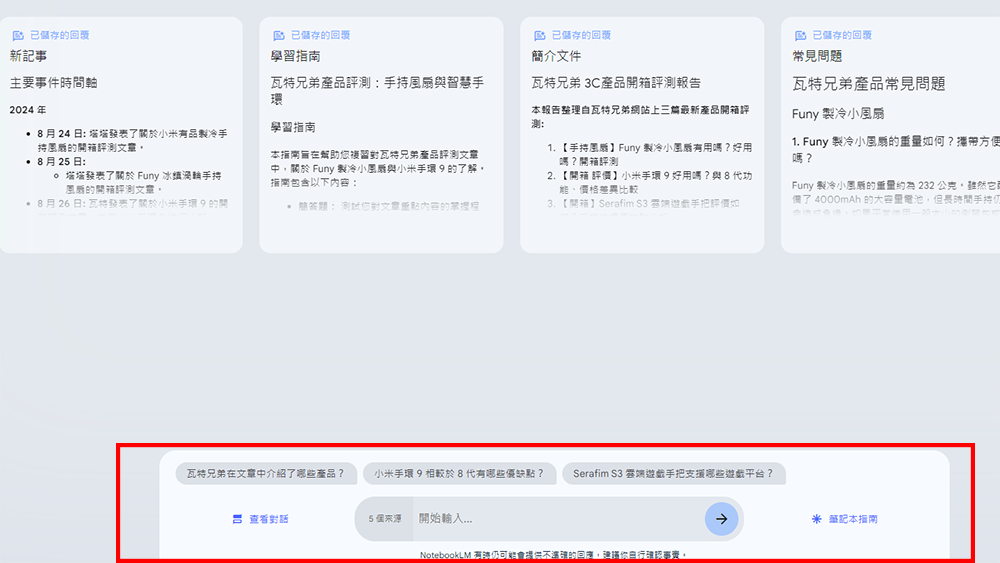Open the 新記事 saved response card

pos(121,135)
